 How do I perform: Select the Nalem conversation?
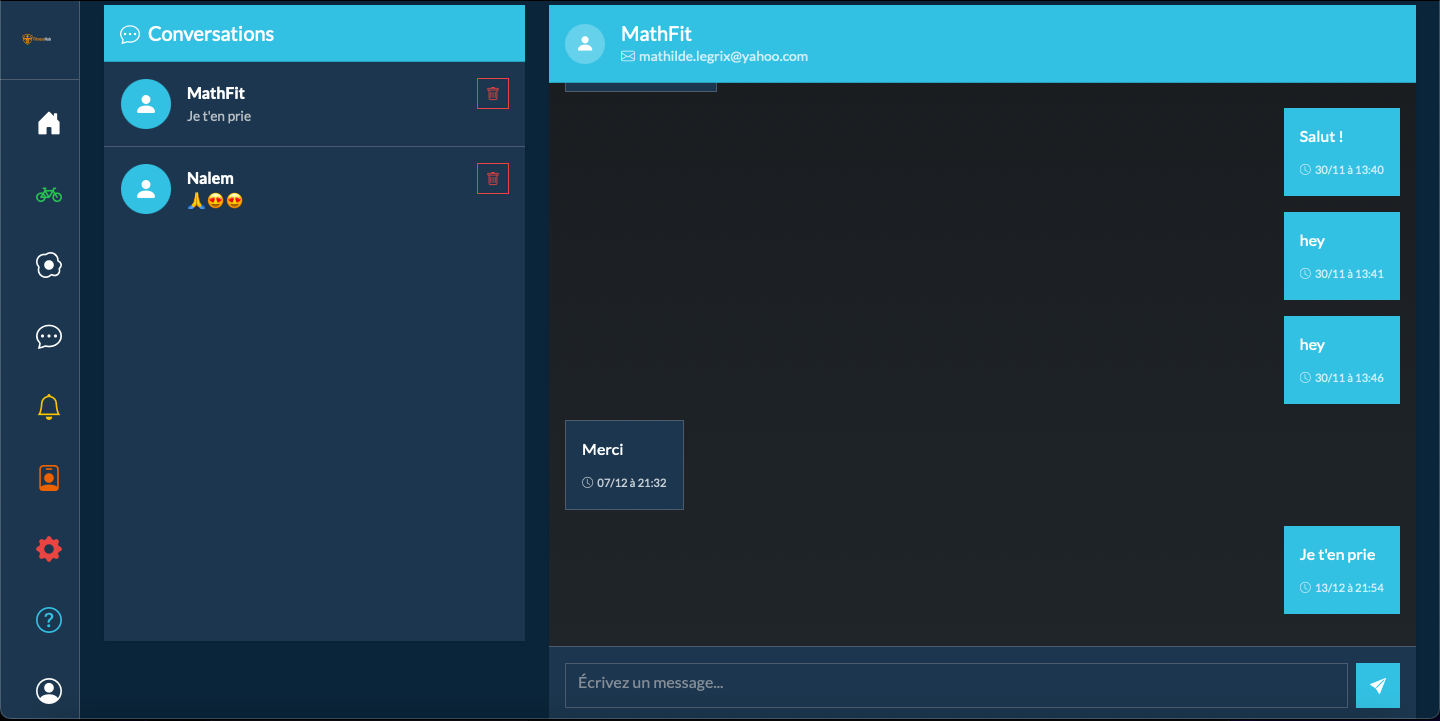300,189
